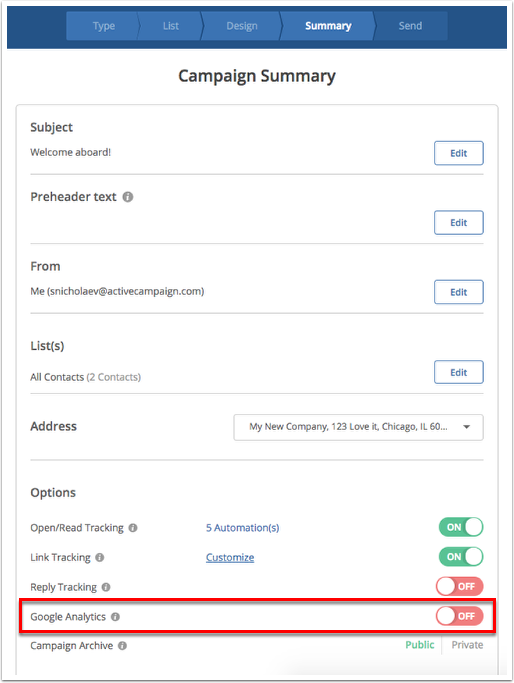Disable the Link Tracking switch
Screen dimensions: 514x683
[x=461, y=557]
